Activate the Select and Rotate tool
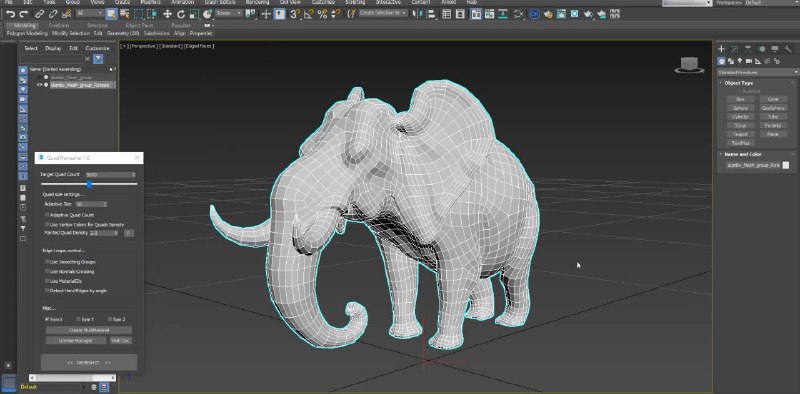The image size is (800, 394). pos(181,14)
